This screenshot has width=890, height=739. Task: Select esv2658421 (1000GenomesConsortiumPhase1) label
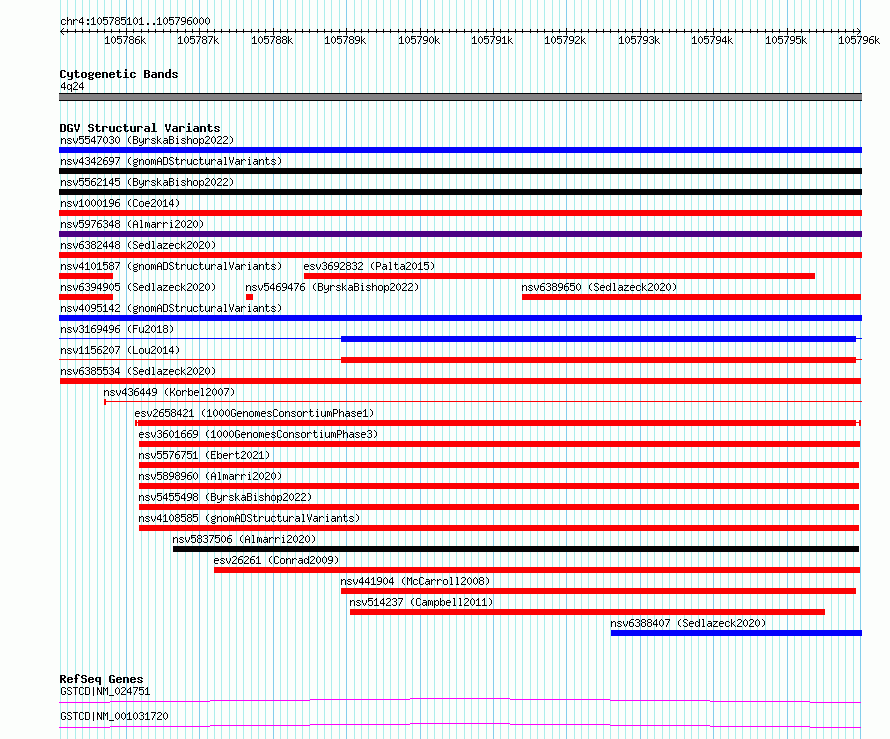(x=254, y=413)
